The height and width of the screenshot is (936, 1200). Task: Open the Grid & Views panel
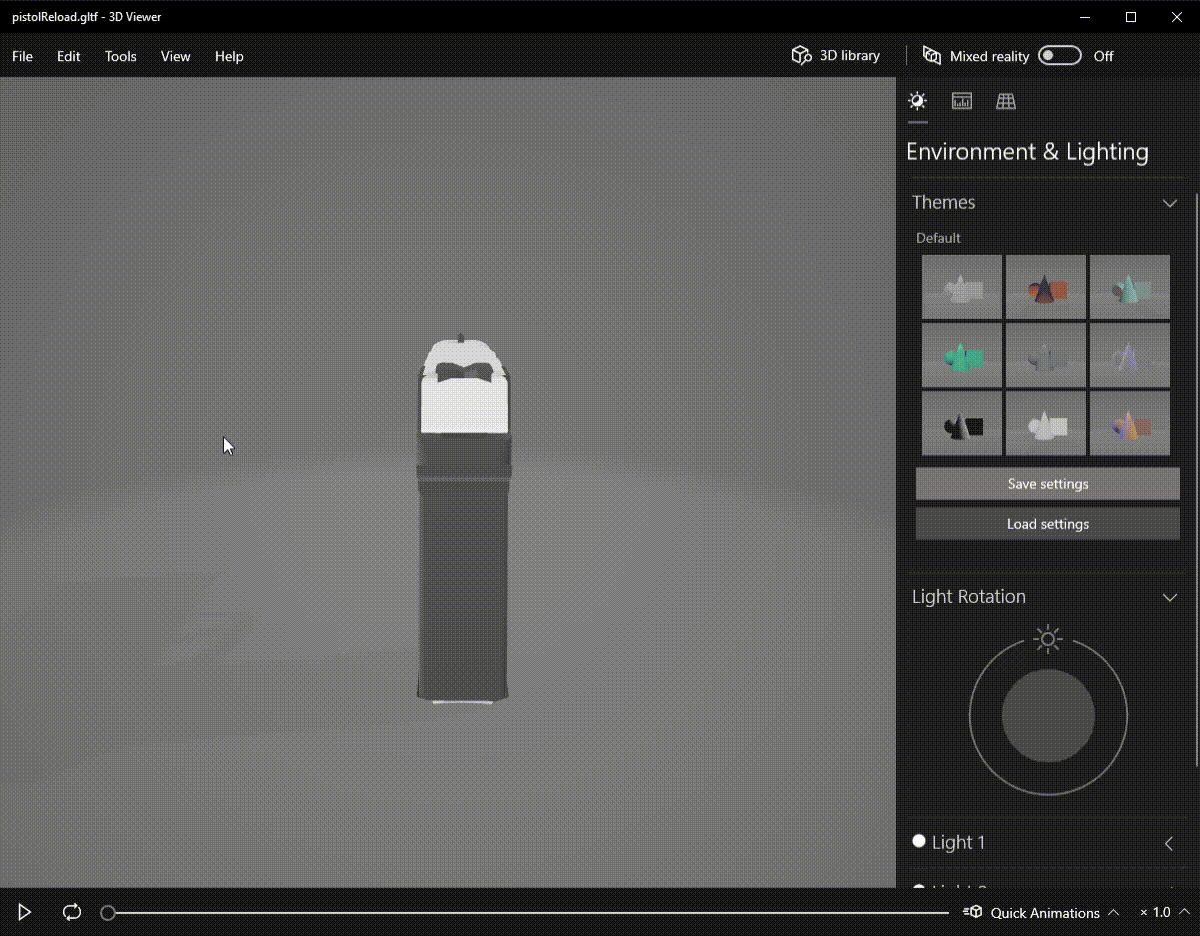[1005, 100]
